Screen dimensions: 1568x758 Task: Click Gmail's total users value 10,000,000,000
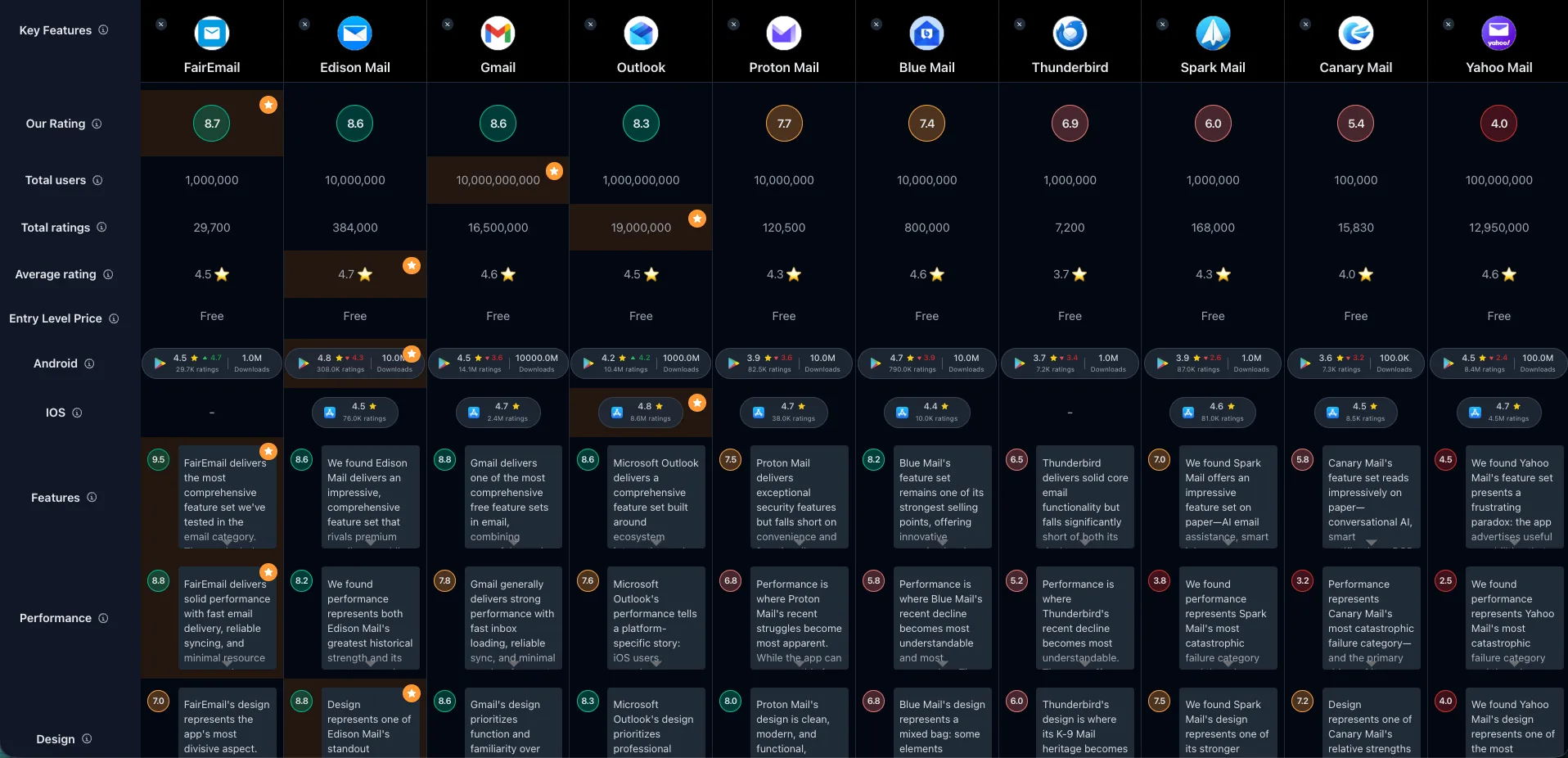pyautogui.click(x=498, y=180)
